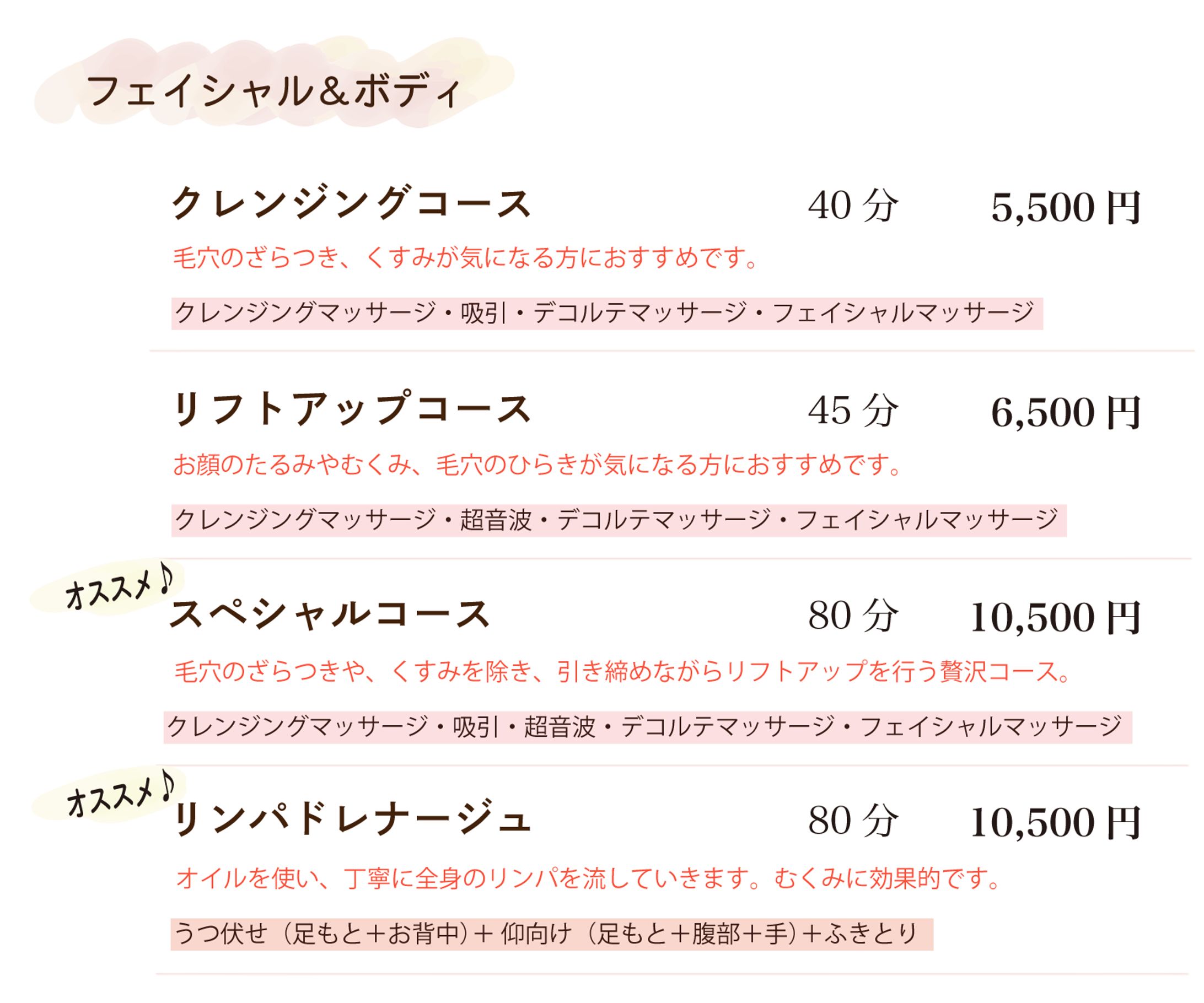Click the 贅沢コース description text

622,671
